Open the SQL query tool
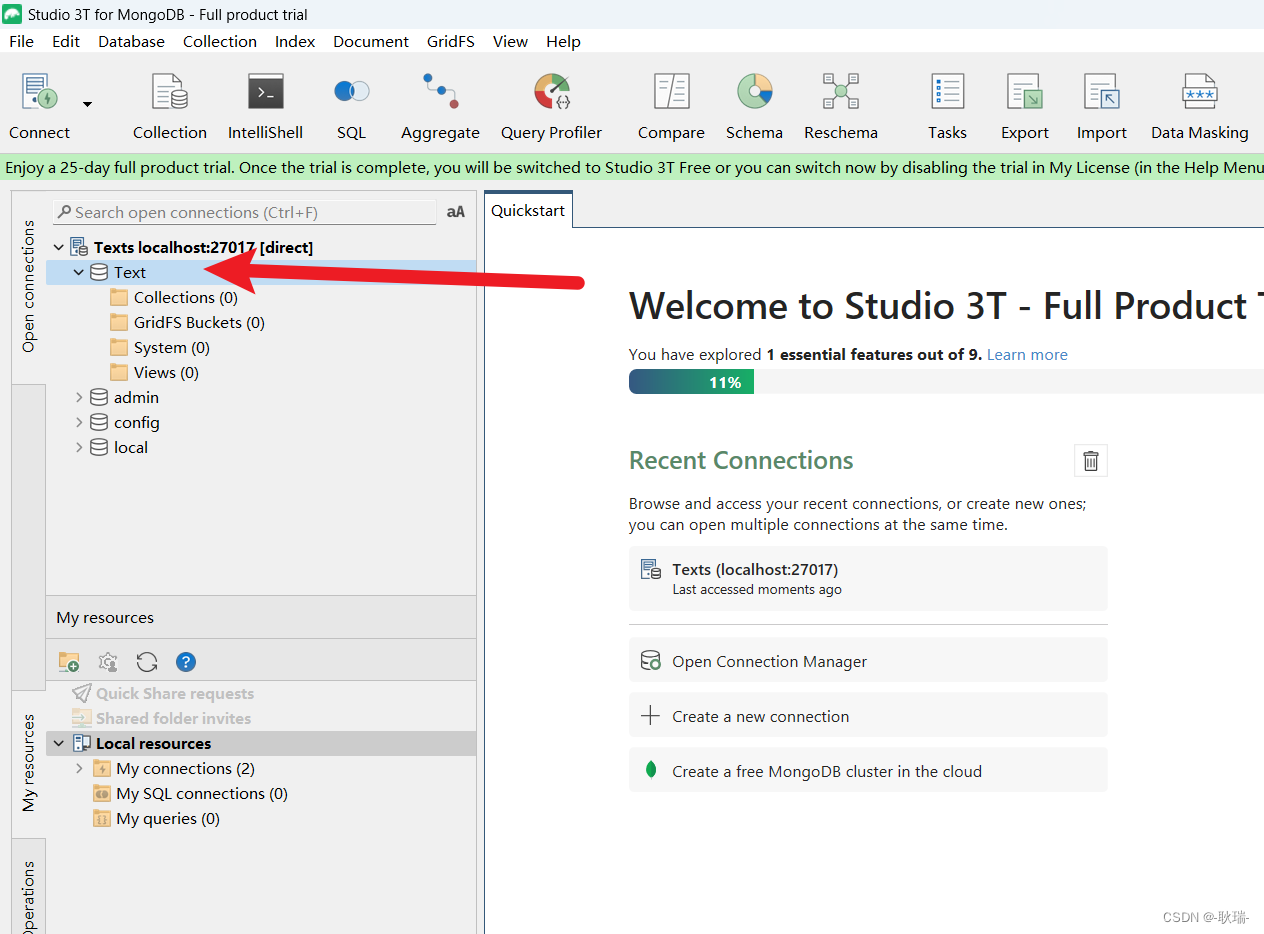1264x934 pixels. click(x=352, y=92)
